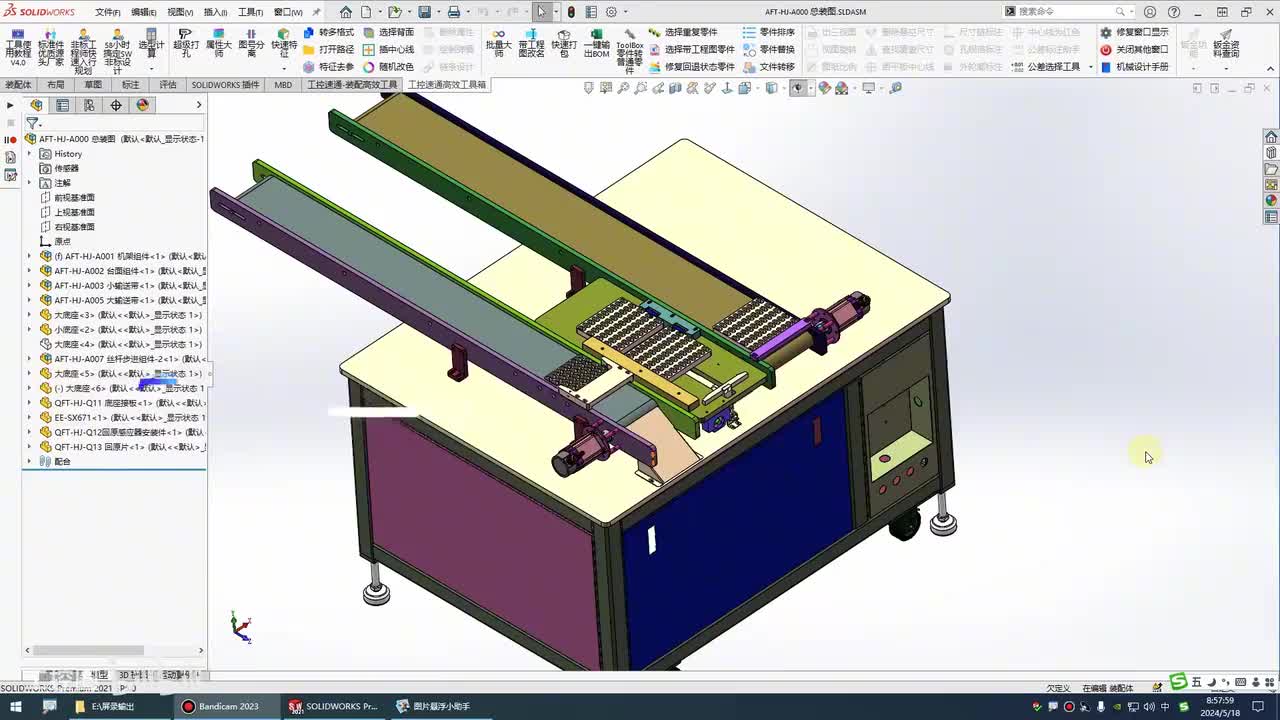
Task: Open the 文件(F) menu
Action: (107, 12)
